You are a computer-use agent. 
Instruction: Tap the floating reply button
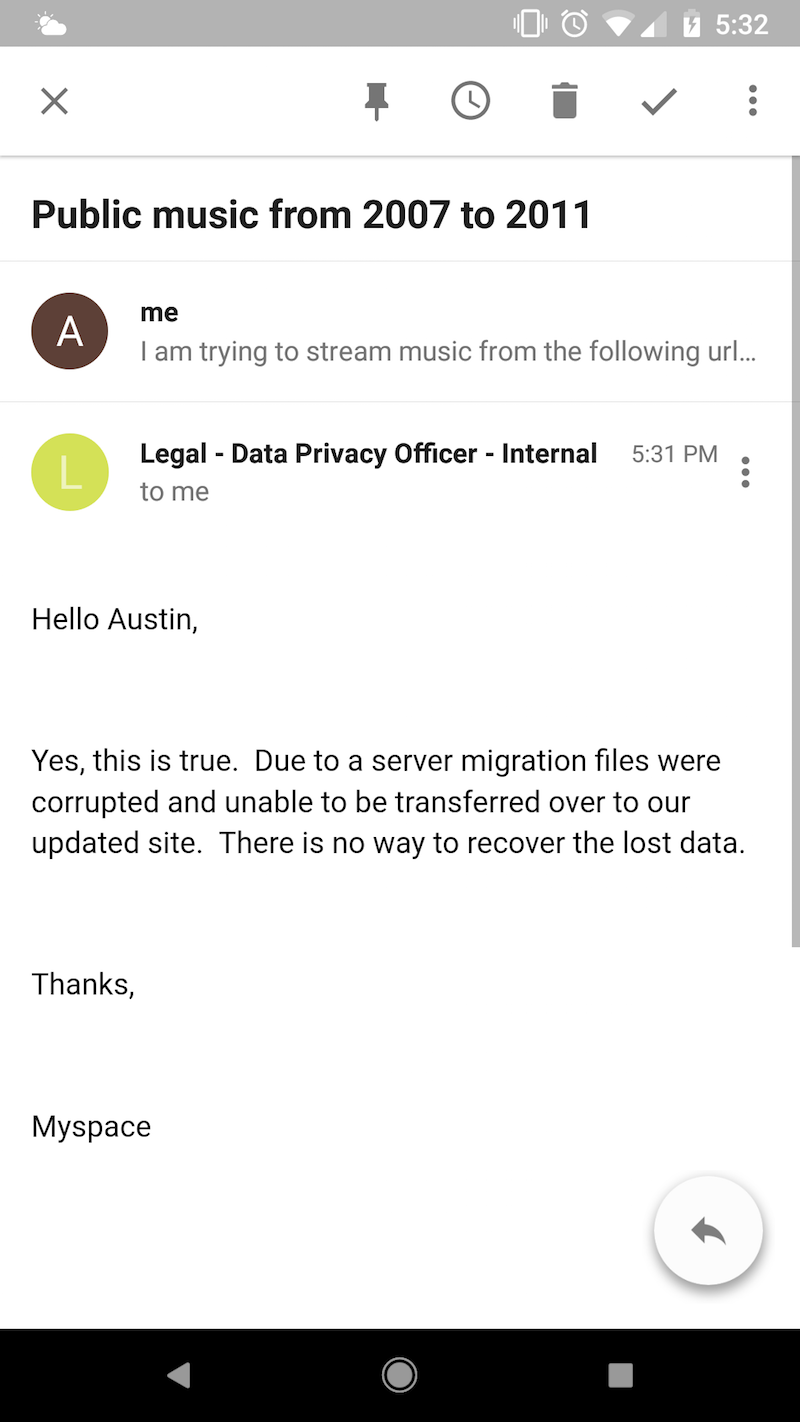click(708, 1231)
